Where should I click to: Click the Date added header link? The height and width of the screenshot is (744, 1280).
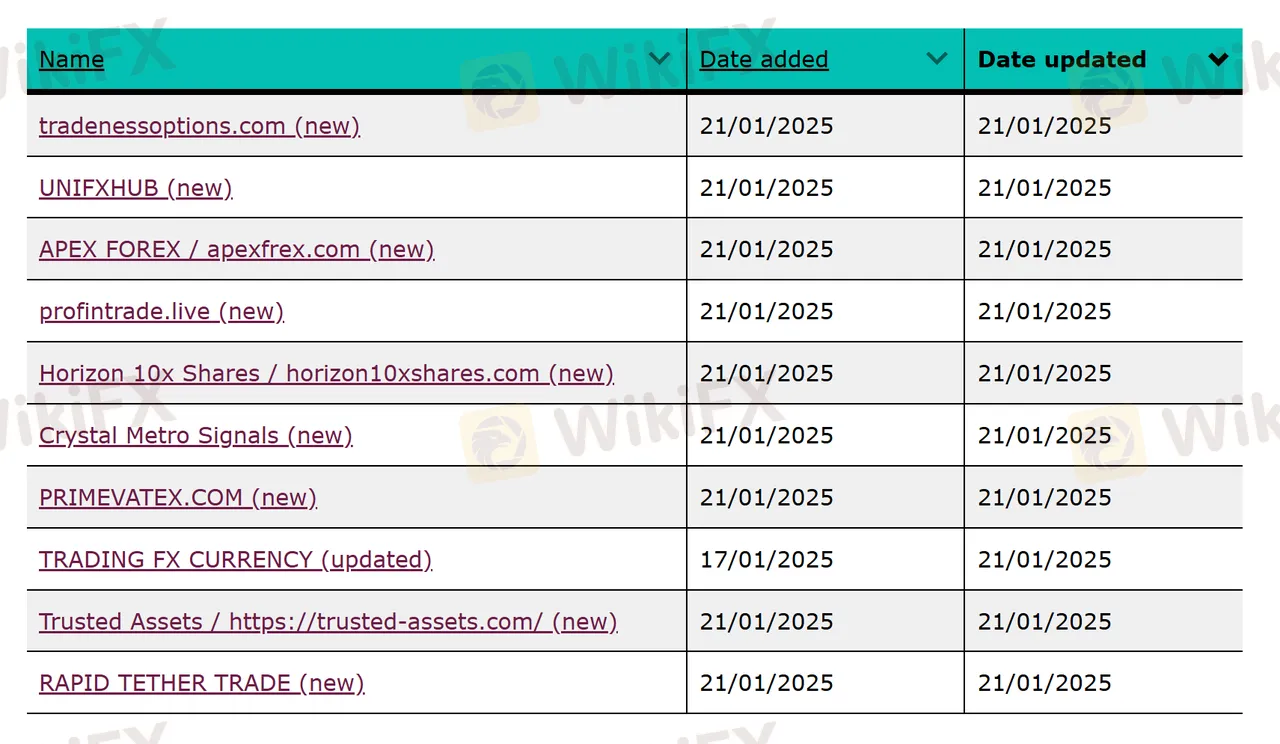coord(764,60)
